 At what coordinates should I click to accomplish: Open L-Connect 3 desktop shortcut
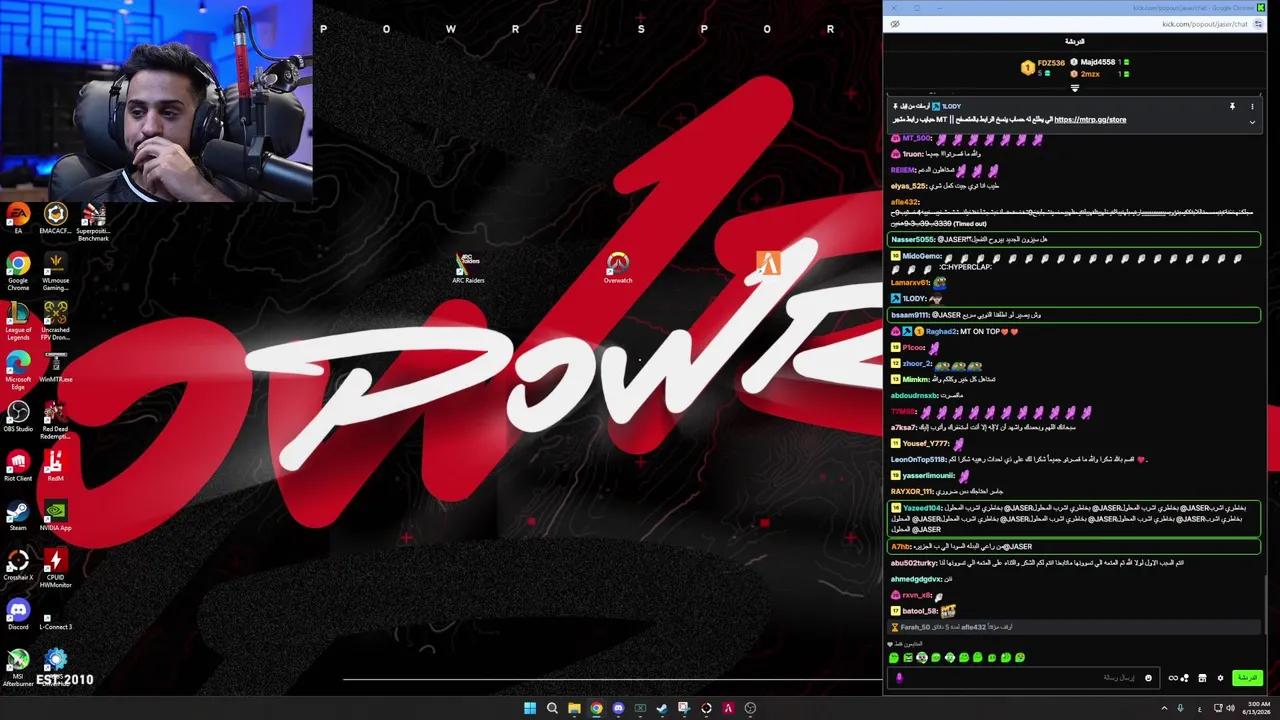[55, 622]
